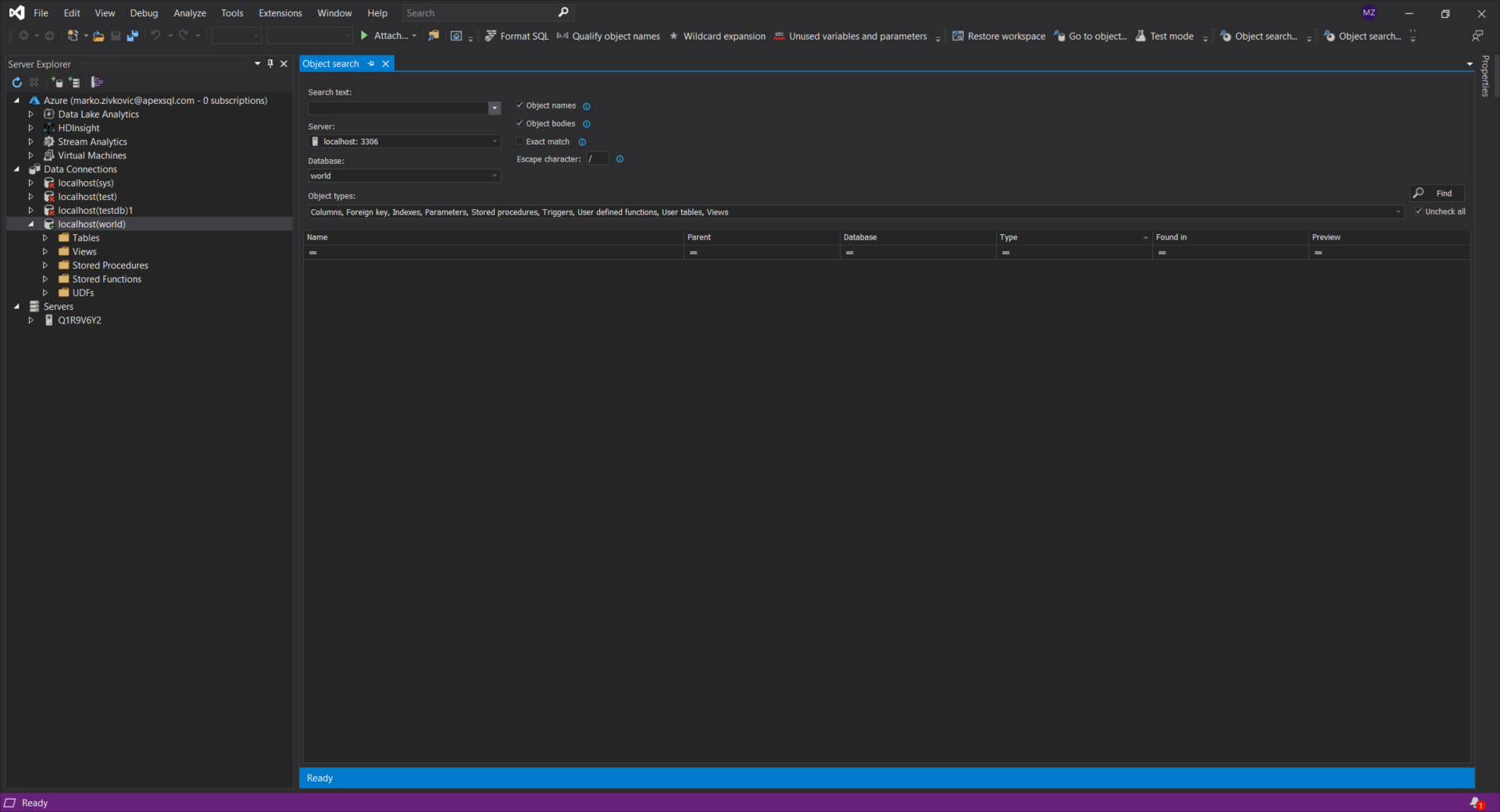This screenshot has height=812, width=1500.
Task: Click the Format SQL toolbar icon
Action: coord(491,36)
